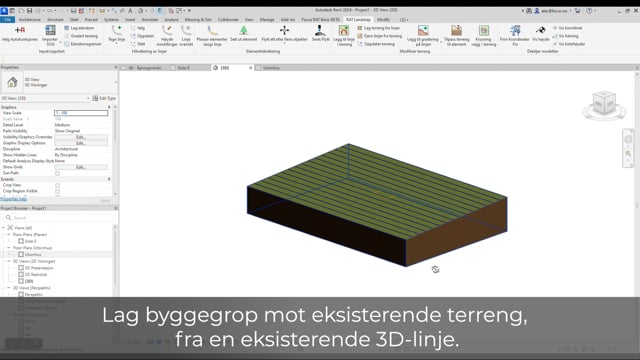This screenshot has height=360, width=640.
Task: Click the Høyde innstillinger icon
Action: click(167, 30)
